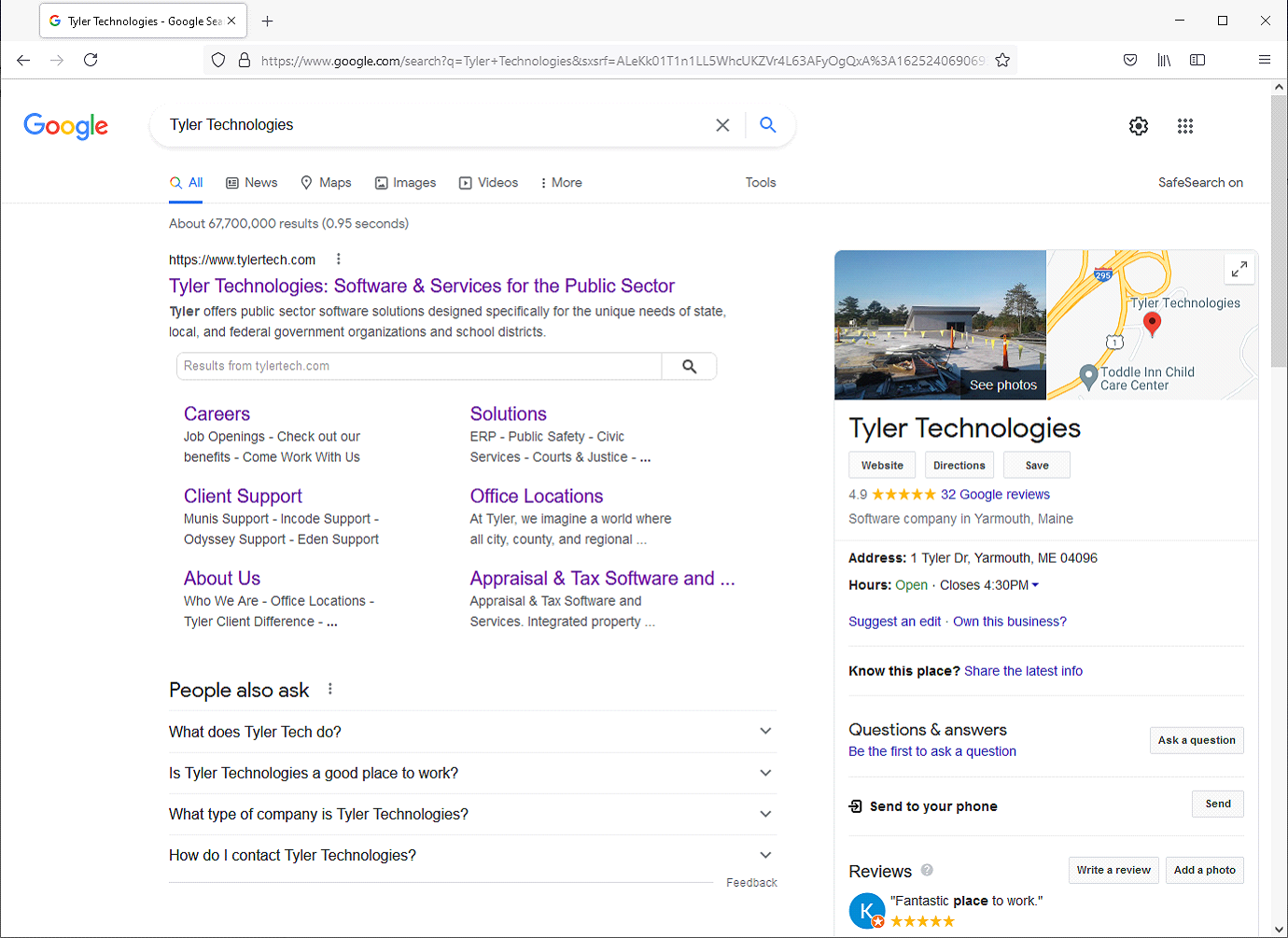
Task: Expand 'Is Tyler Technologies a good place to work?'
Action: click(472, 773)
